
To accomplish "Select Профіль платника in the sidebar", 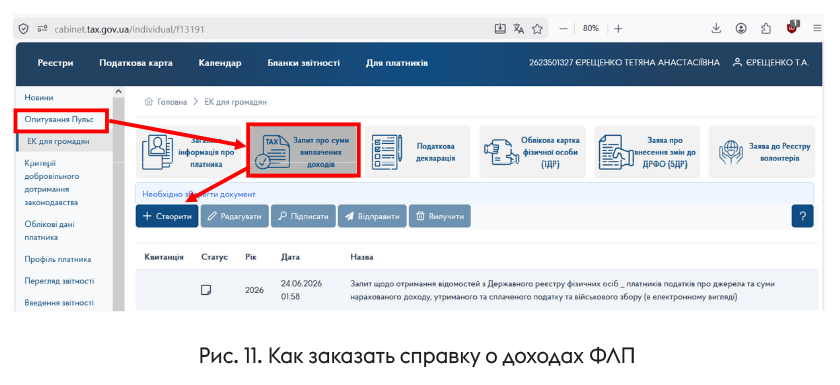I will pos(57,260).
